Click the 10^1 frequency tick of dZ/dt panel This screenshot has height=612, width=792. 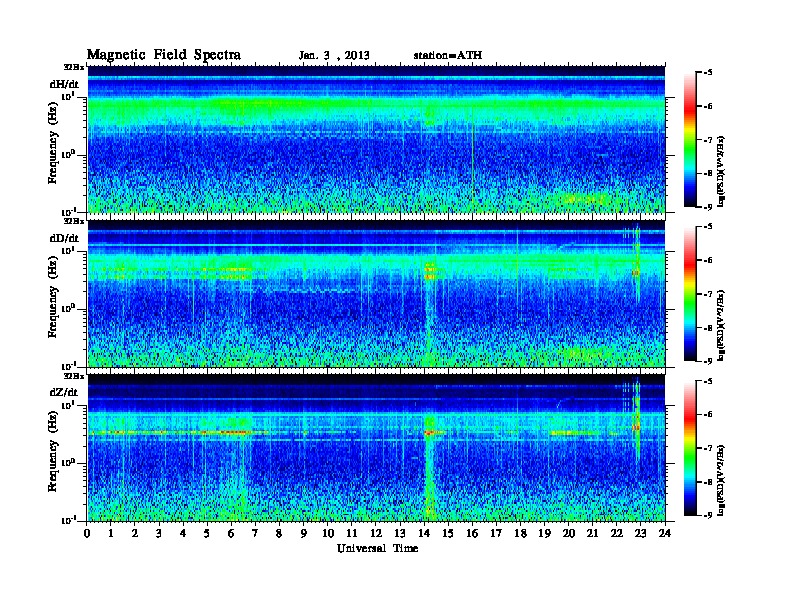[x=68, y=405]
